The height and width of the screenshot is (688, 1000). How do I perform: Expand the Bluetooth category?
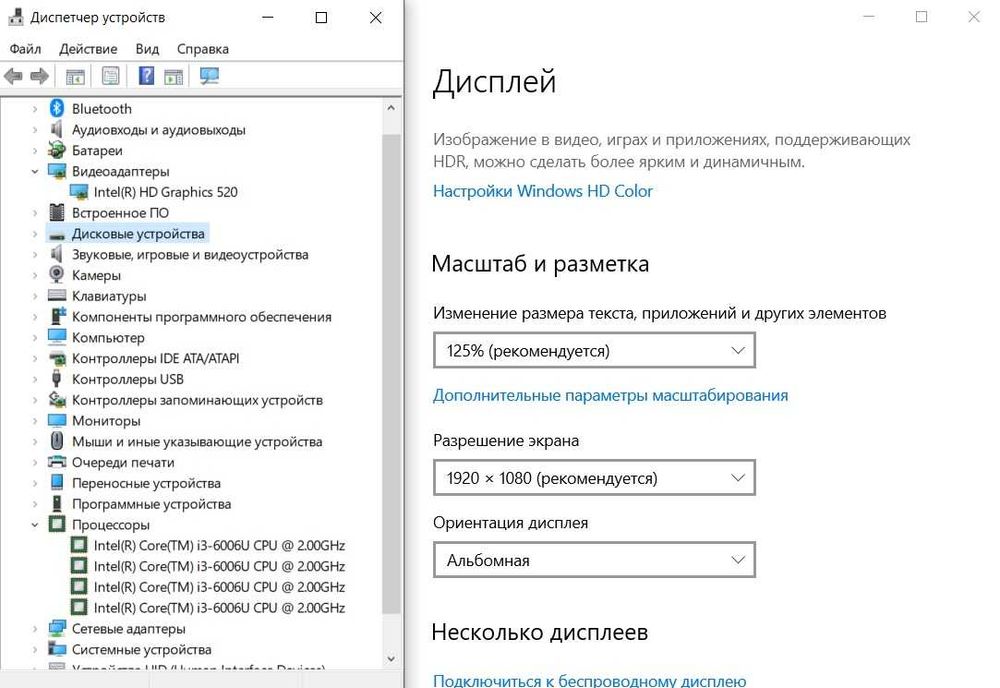pos(34,109)
